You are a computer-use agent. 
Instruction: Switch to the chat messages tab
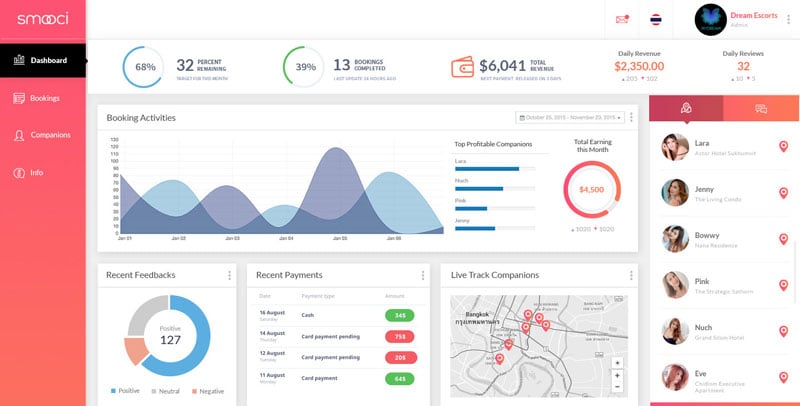[760, 108]
